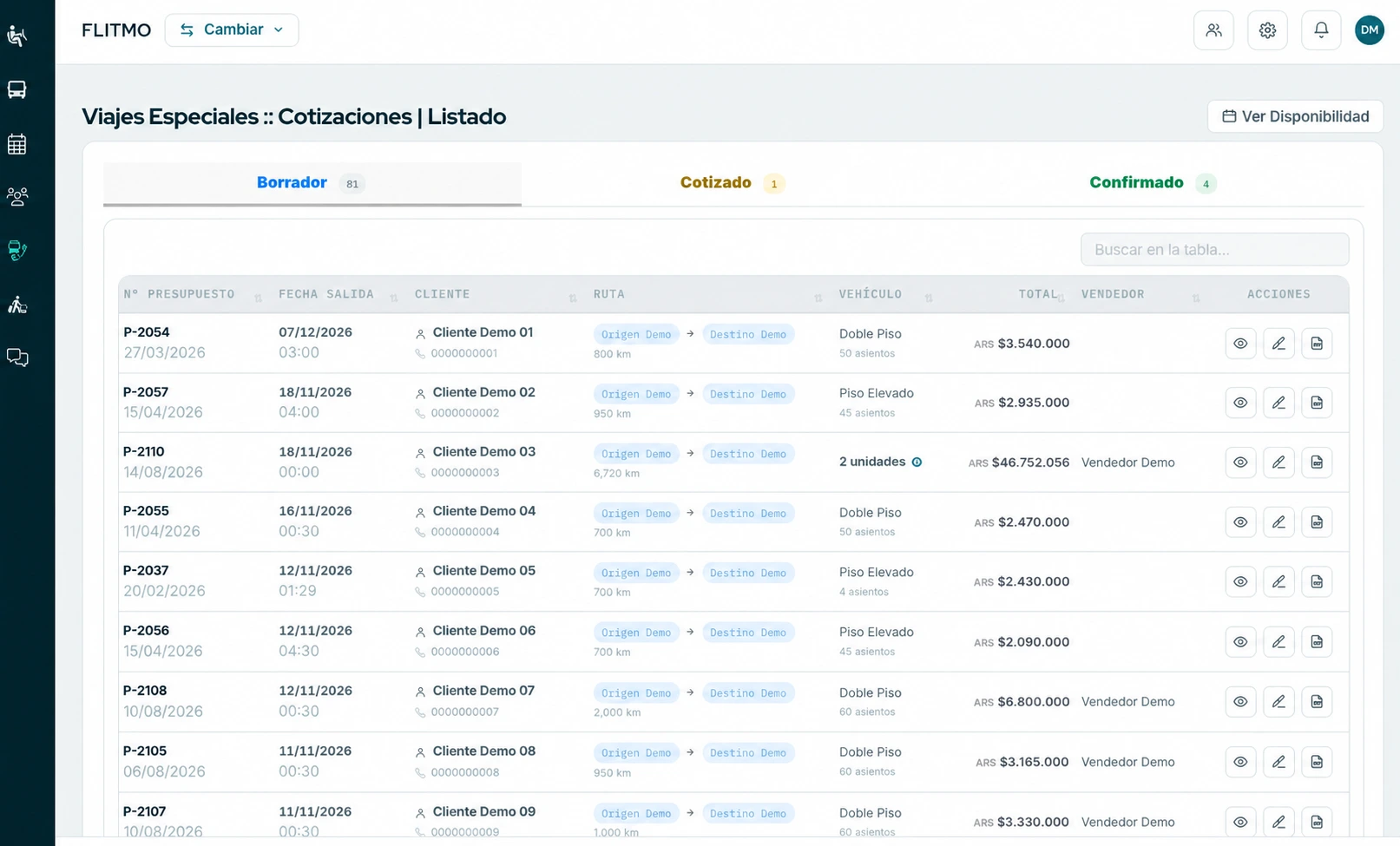Open the settings gear in top bar
Viewport: 1400px width, 846px height.
point(1267,30)
